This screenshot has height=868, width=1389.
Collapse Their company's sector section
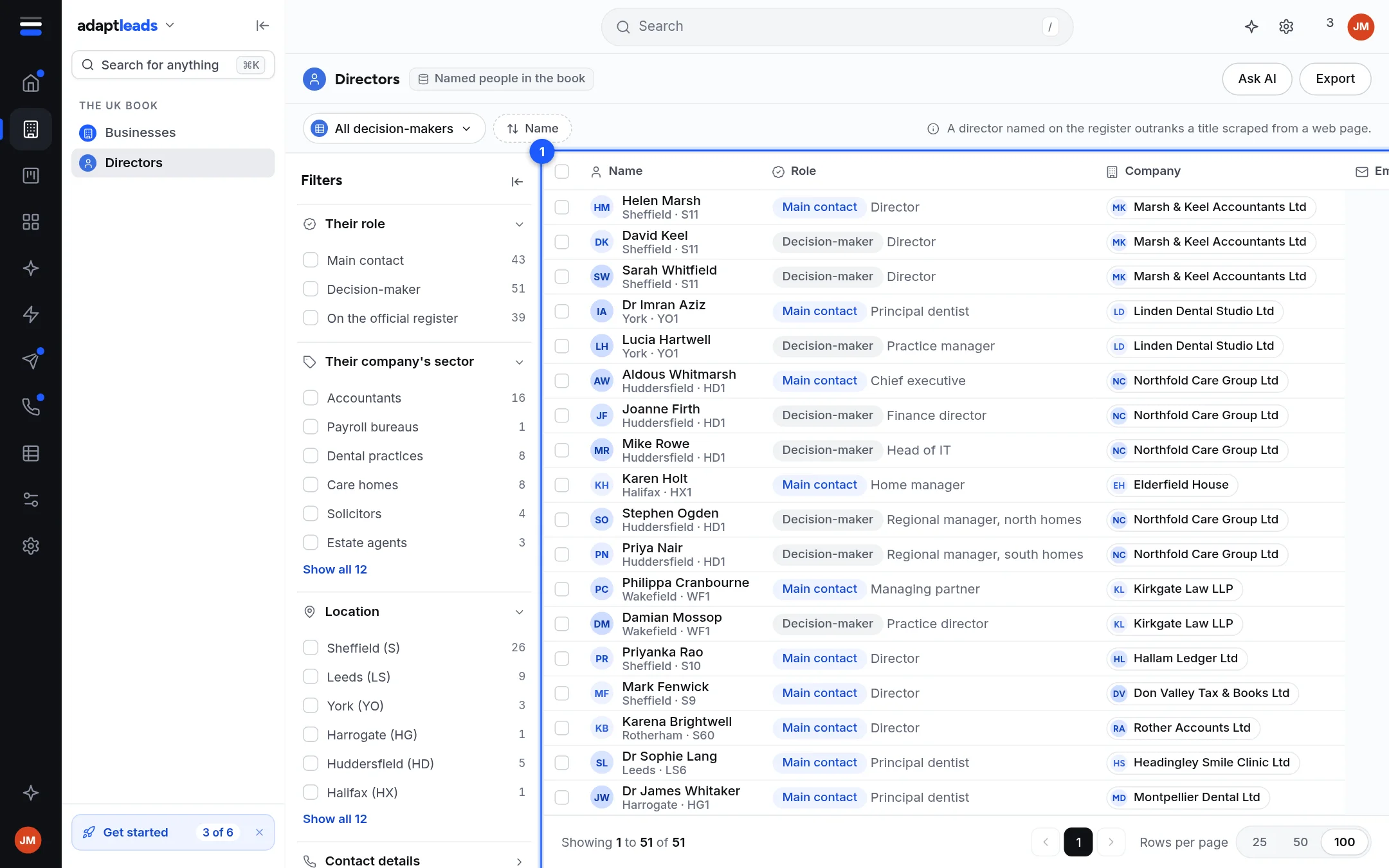pos(520,362)
